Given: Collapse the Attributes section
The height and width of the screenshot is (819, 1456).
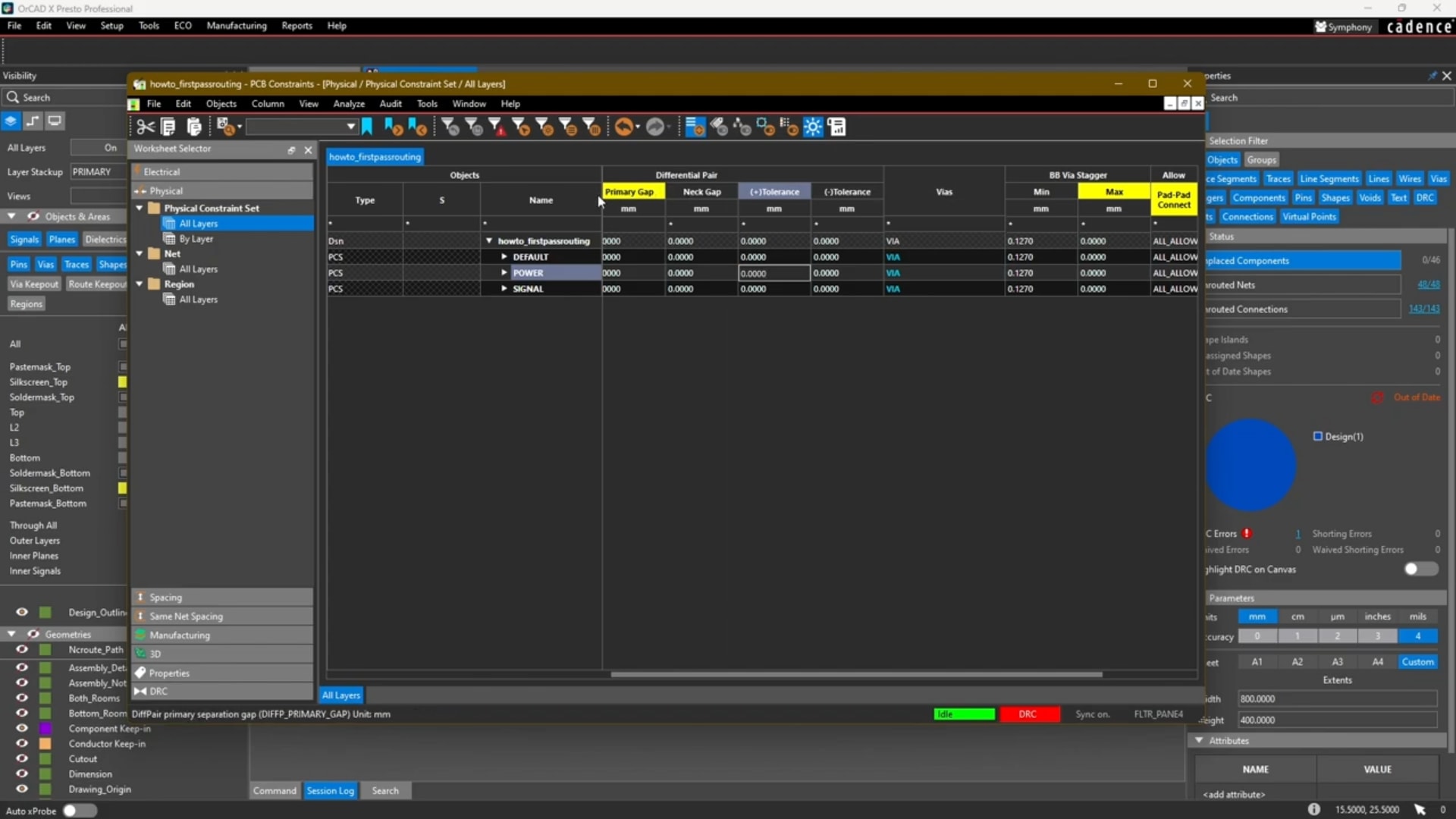Looking at the screenshot, I should pos(1199,740).
